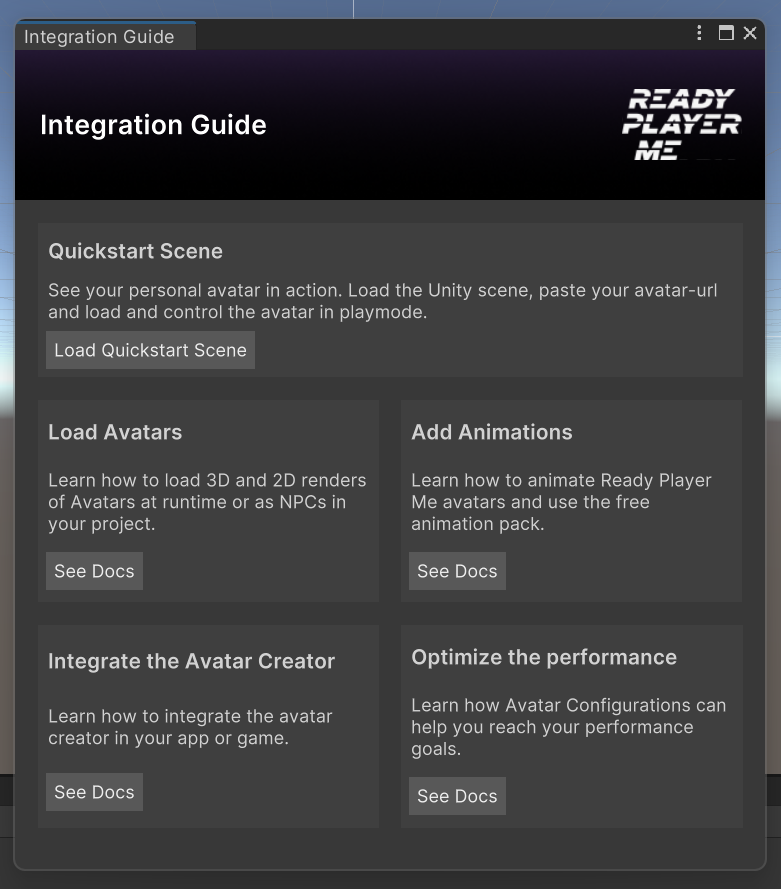
Task: Open the window options kebab menu
Action: pyautogui.click(x=699, y=32)
